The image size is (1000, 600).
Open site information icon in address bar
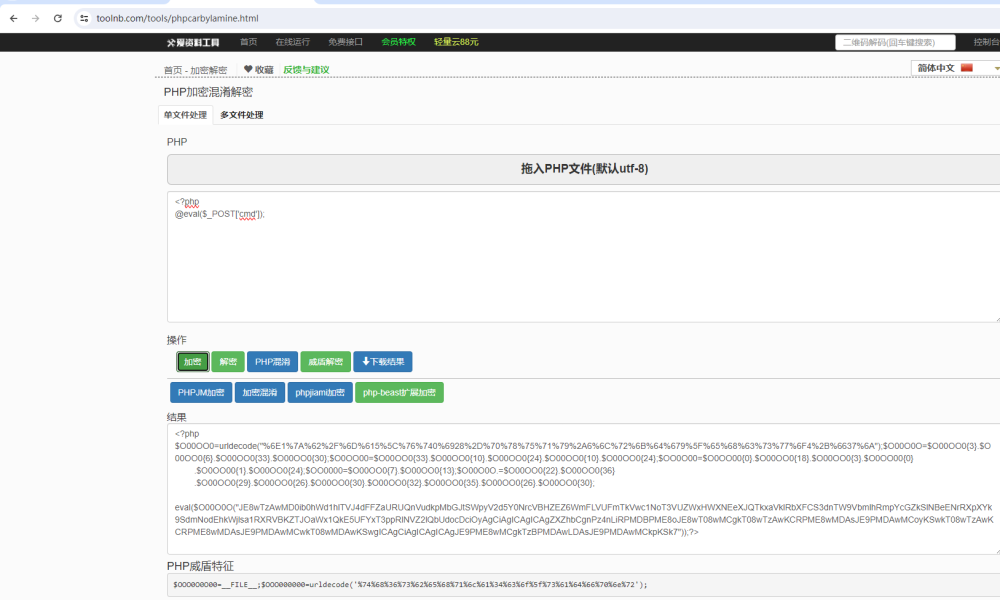[84, 18]
